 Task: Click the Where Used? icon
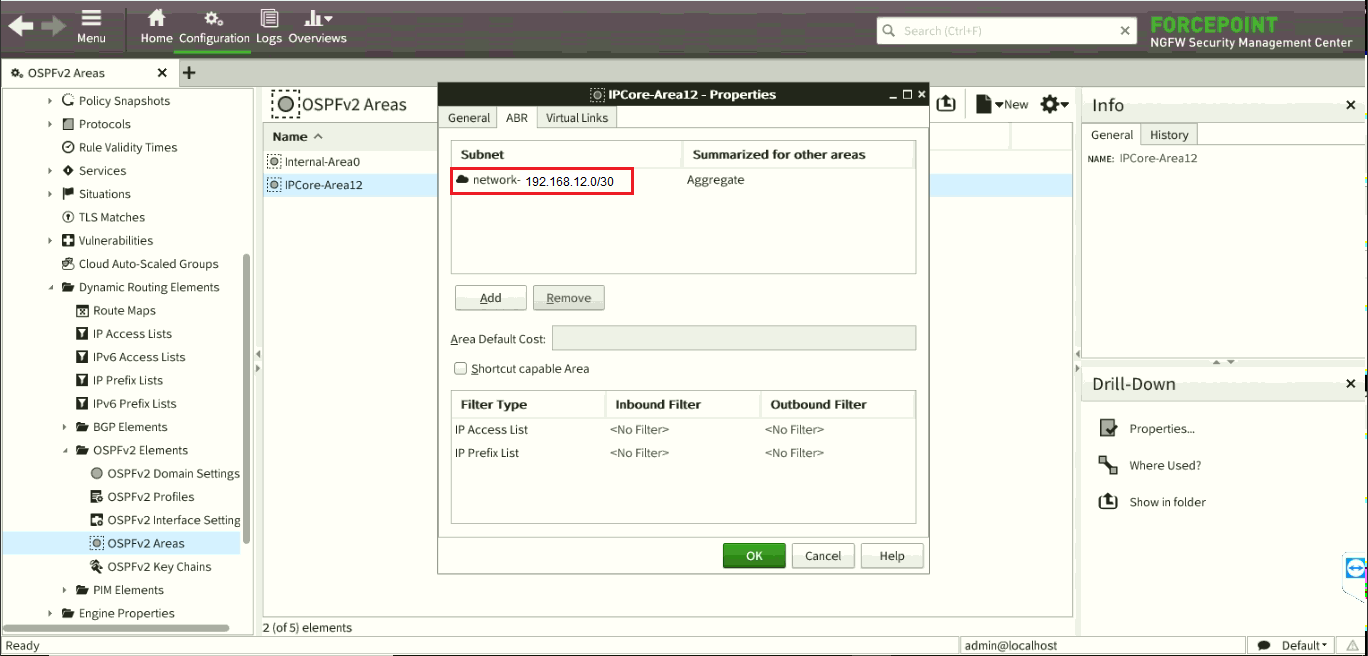tap(1108, 465)
